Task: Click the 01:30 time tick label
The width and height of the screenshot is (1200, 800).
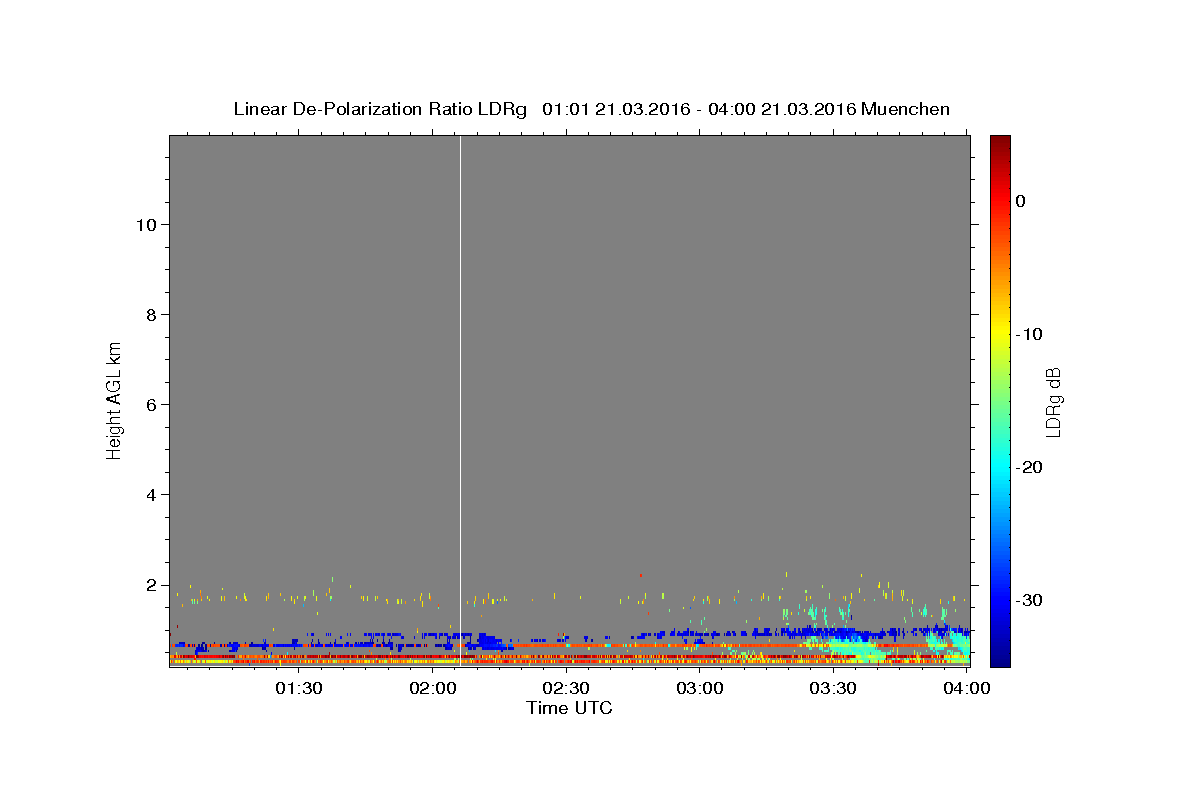Action: pyautogui.click(x=298, y=689)
